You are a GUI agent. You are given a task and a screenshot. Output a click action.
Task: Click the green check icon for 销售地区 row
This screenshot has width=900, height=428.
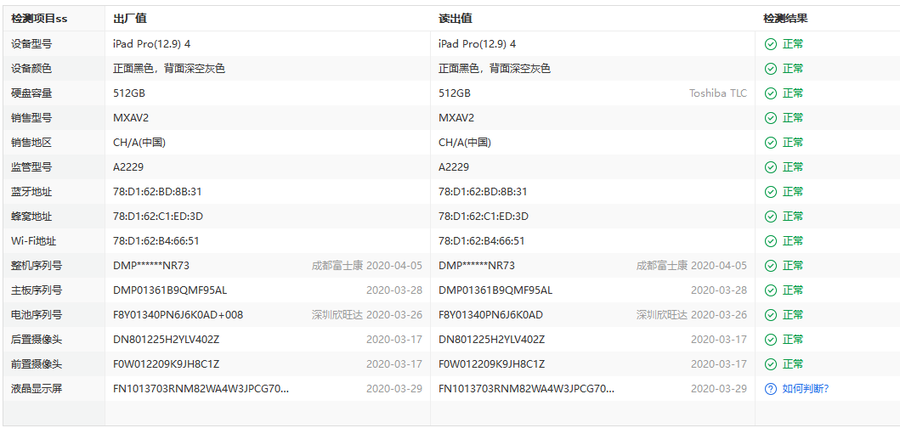[x=770, y=142]
